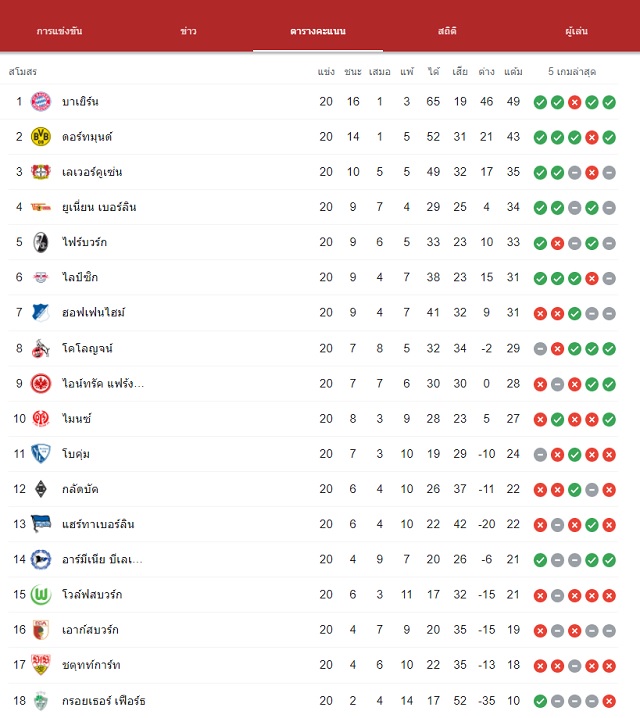
Task: Click the Hoffenheim blue crest
Action: point(41,313)
